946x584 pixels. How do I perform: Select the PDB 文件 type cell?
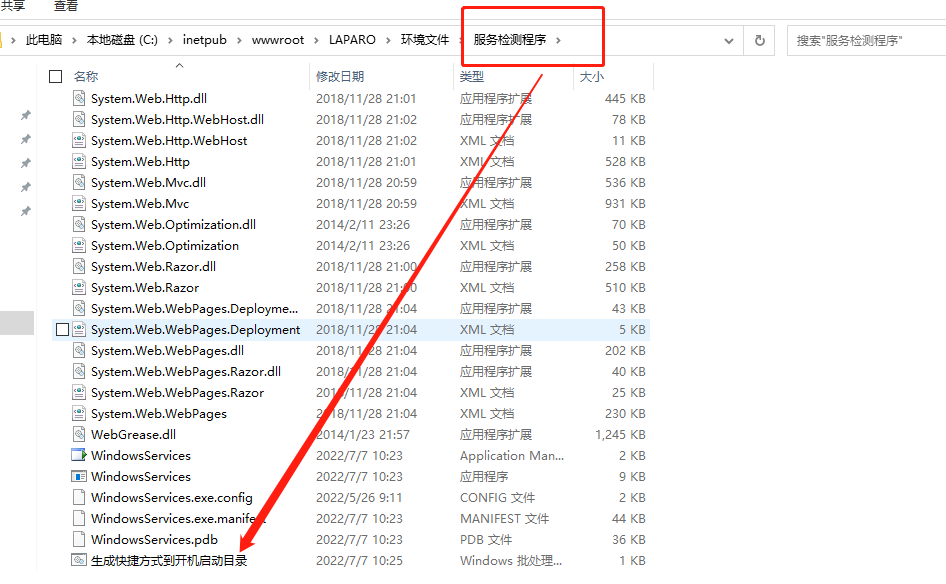pos(486,539)
